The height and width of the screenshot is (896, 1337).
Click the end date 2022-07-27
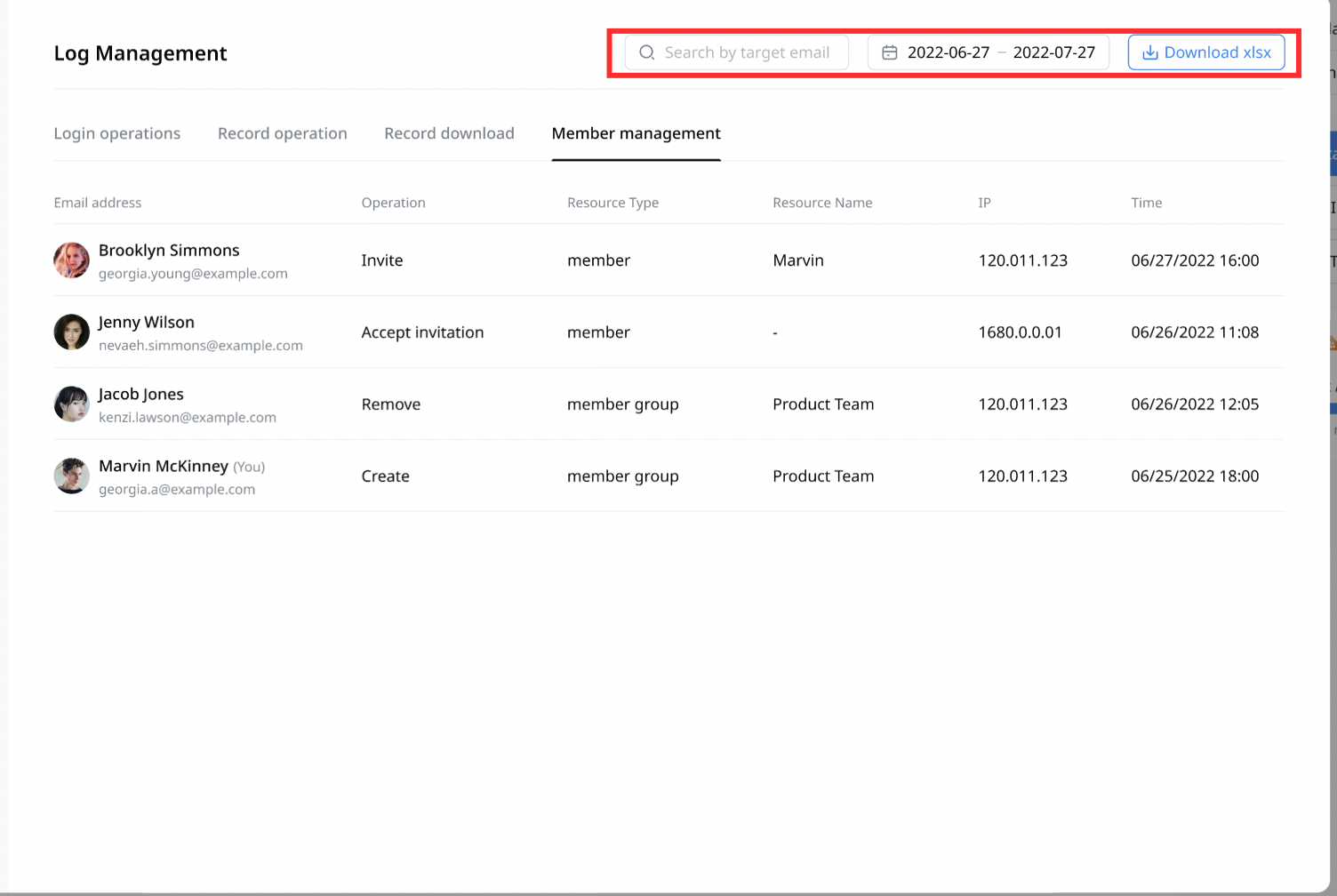(x=1053, y=52)
